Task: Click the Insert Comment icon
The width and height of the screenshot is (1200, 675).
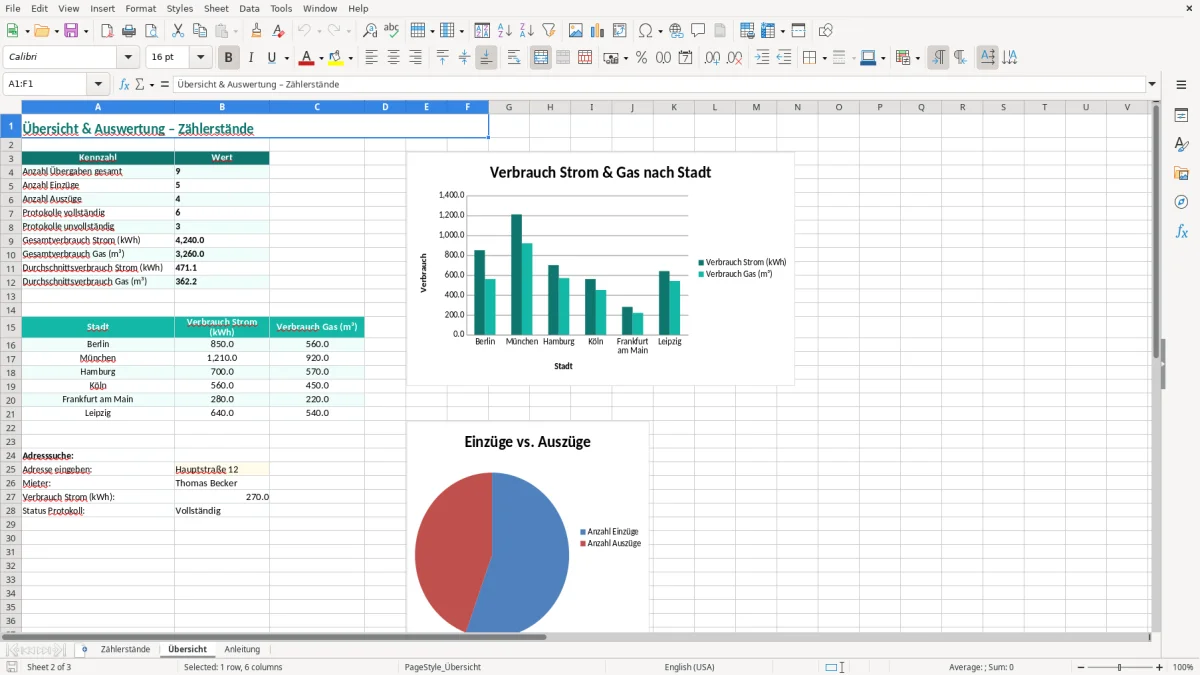Action: pyautogui.click(x=698, y=31)
